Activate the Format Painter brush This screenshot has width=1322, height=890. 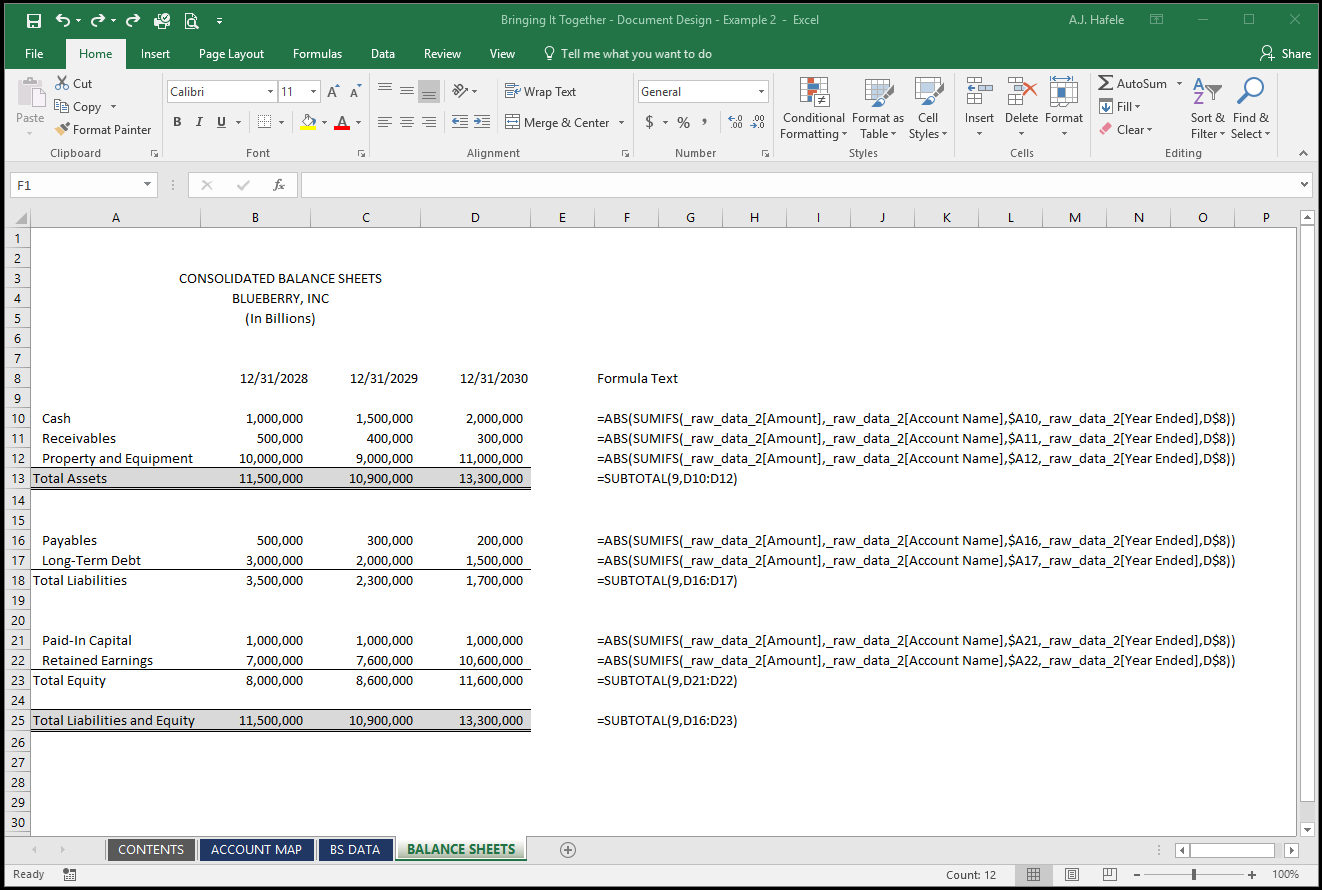(62, 130)
